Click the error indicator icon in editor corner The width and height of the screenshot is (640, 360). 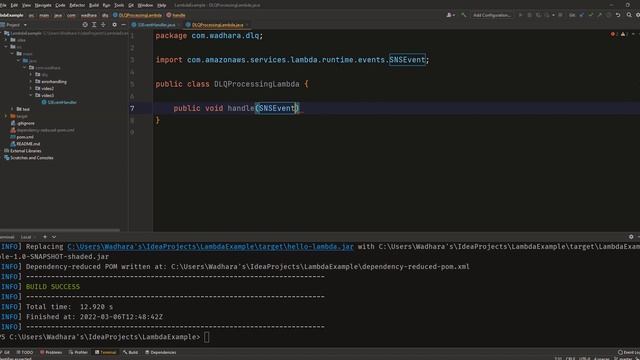coord(613,35)
